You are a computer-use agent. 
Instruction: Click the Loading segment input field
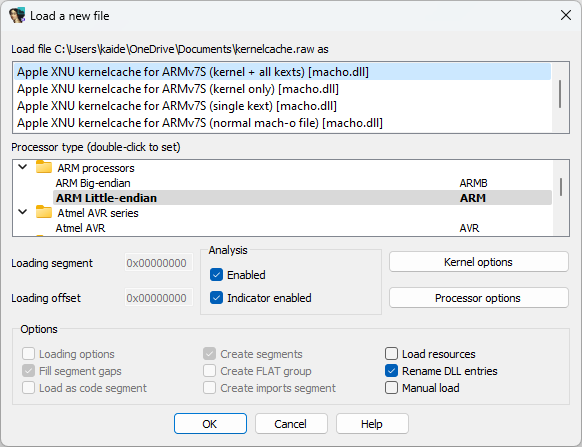158,263
